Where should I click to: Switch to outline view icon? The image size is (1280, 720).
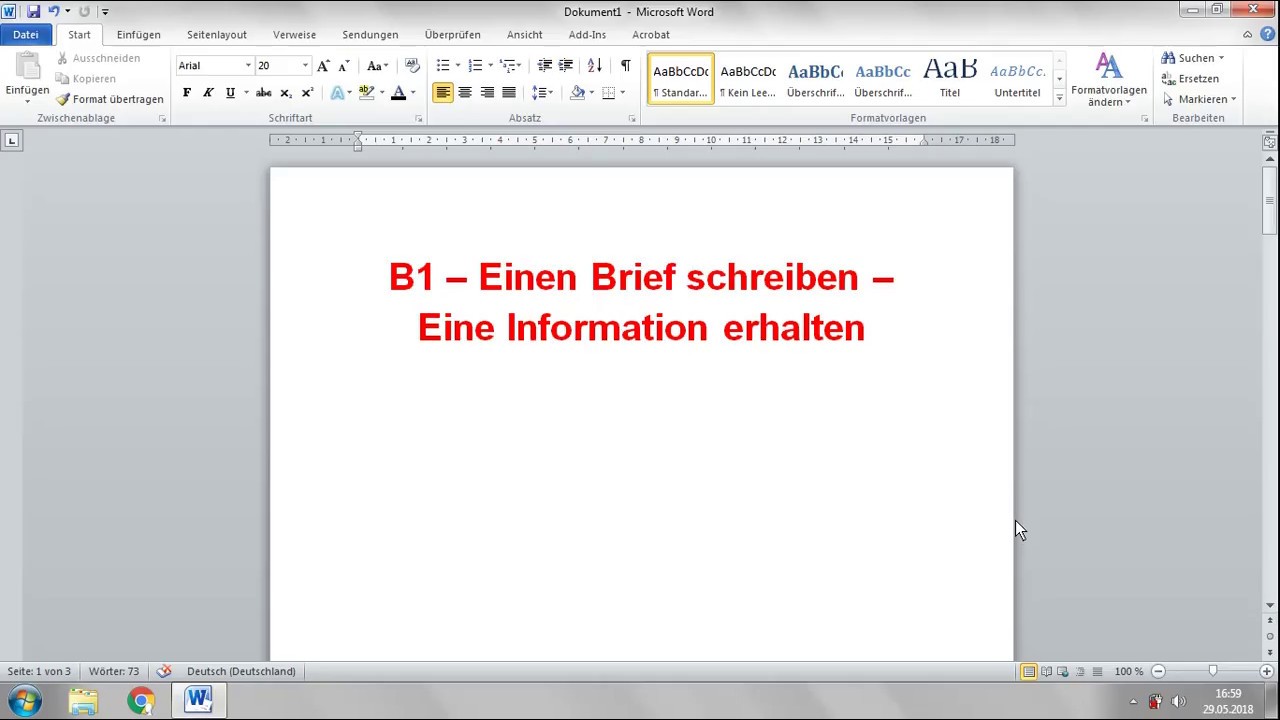[x=1079, y=671]
